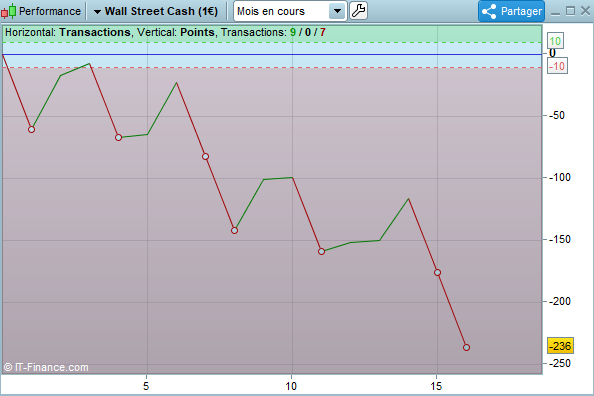Click the -250 vertical axis label
The image size is (594, 396).
560,363
